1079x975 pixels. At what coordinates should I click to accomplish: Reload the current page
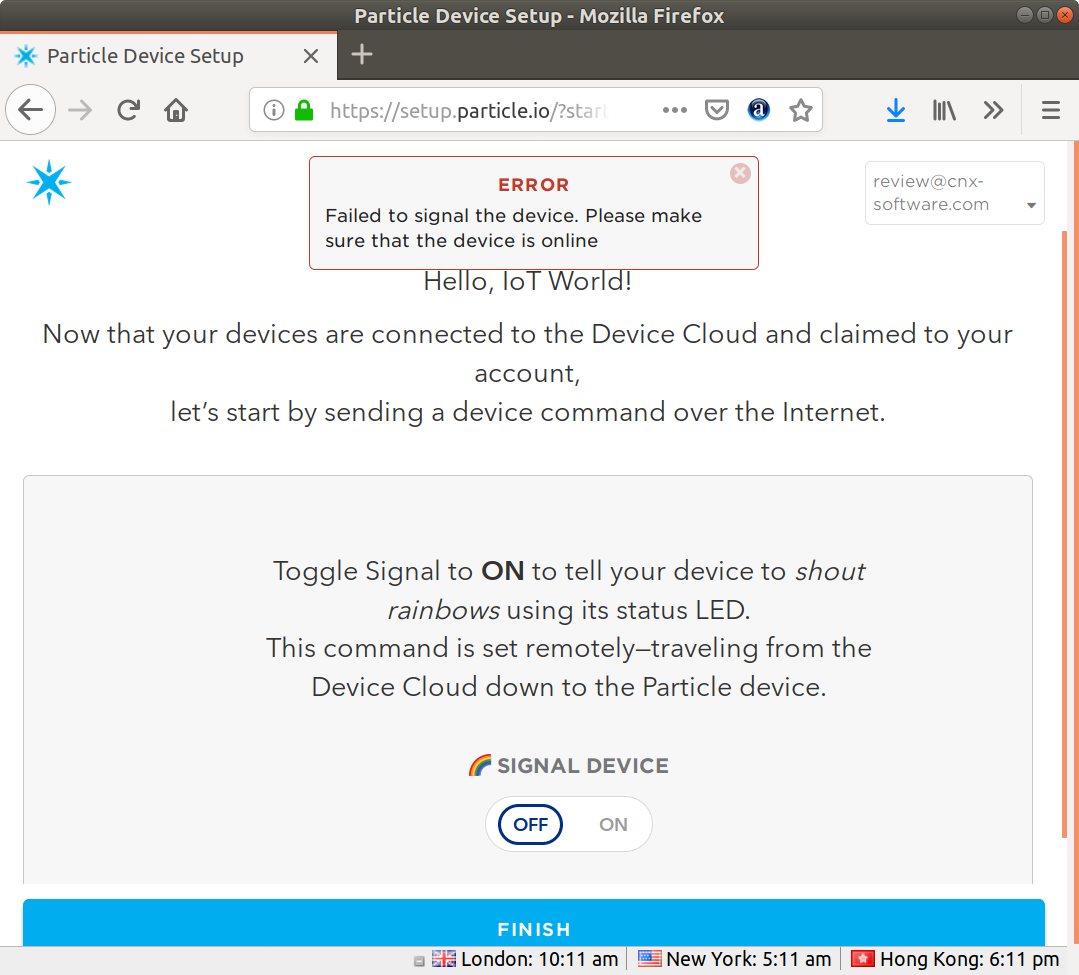pos(129,110)
